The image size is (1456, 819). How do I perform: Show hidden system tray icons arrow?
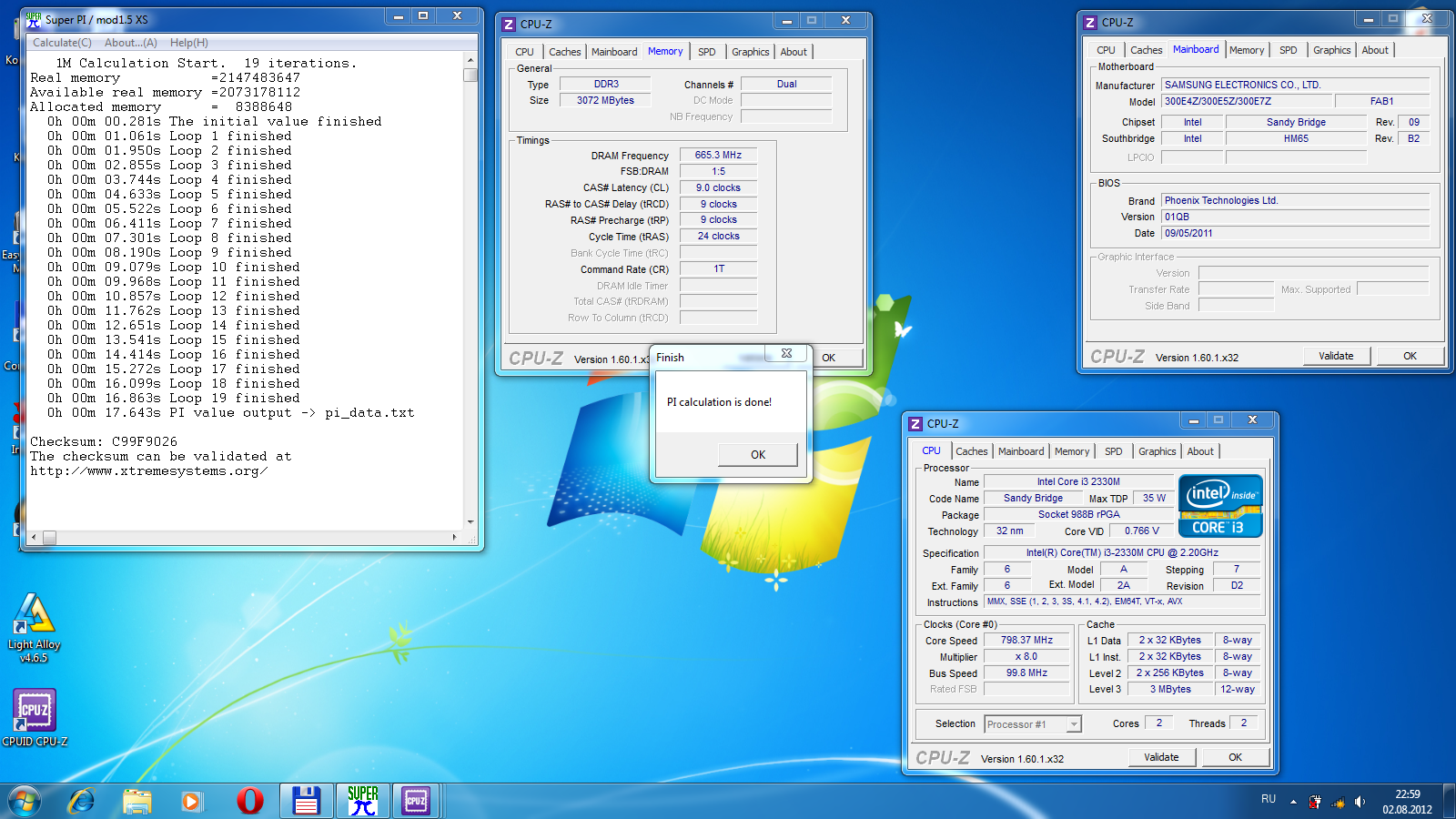pos(1293,802)
